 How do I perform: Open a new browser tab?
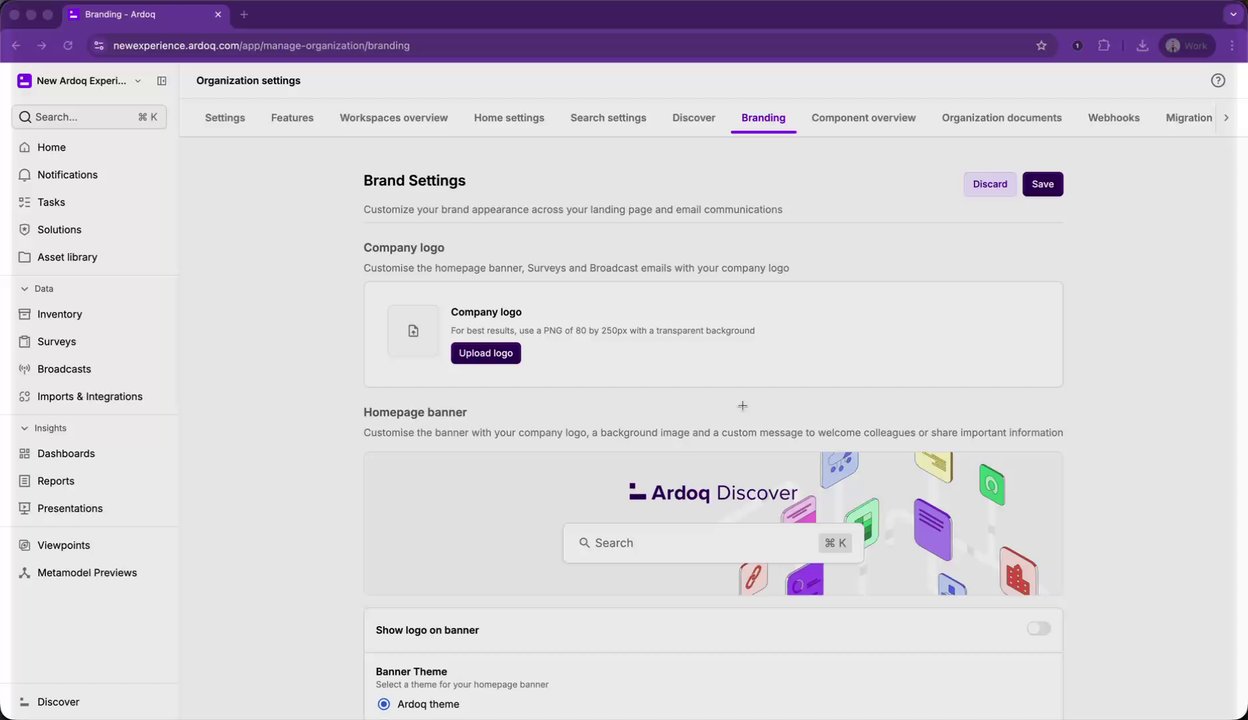pyautogui.click(x=244, y=15)
